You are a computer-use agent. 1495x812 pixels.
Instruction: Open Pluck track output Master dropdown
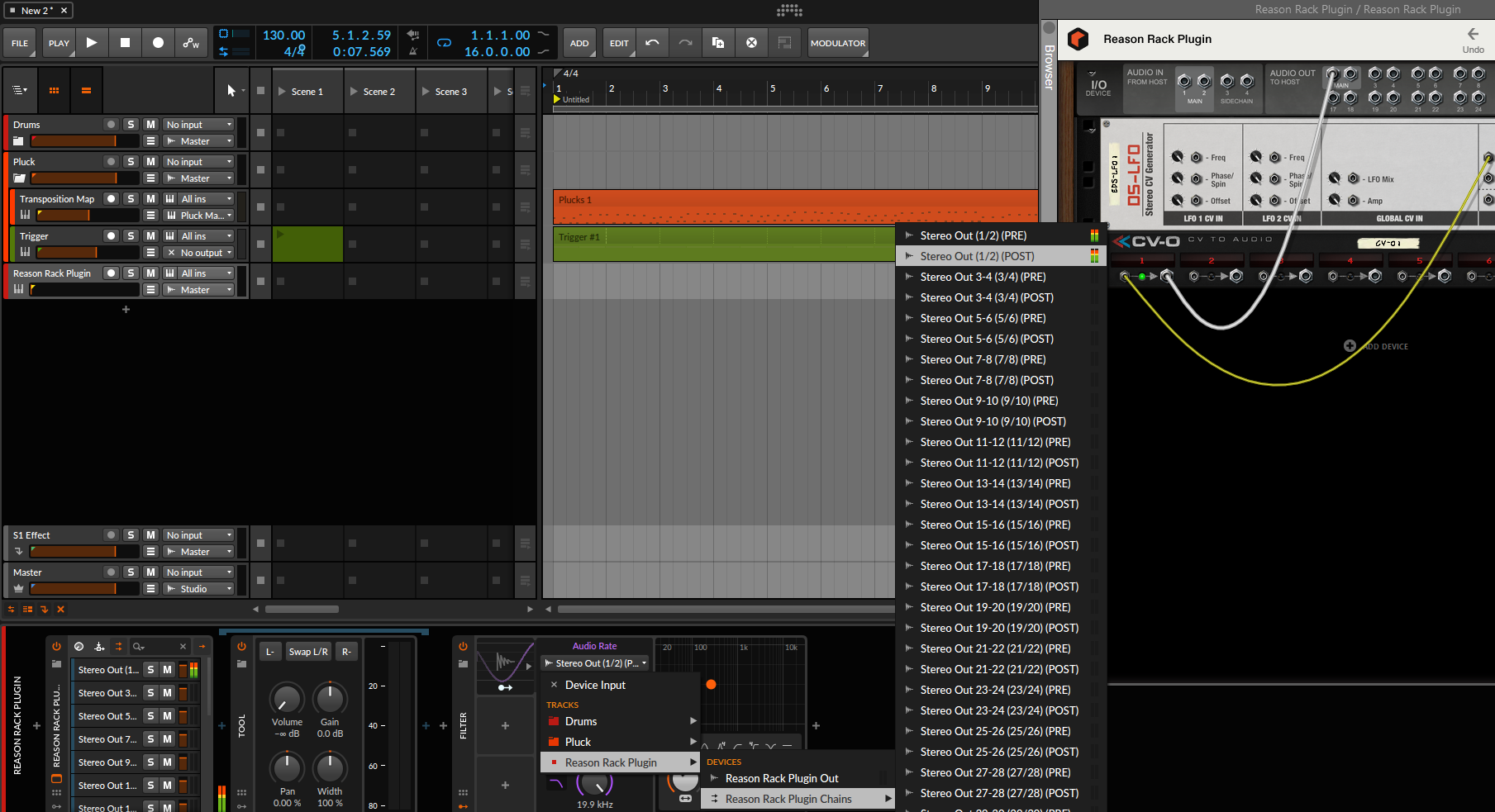click(x=198, y=178)
